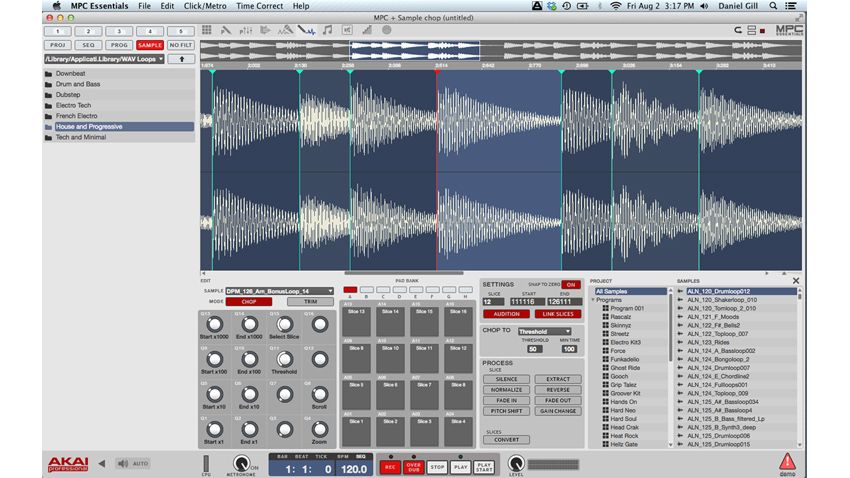Open the Help menu
This screenshot has height=478, width=850.
click(301, 6)
